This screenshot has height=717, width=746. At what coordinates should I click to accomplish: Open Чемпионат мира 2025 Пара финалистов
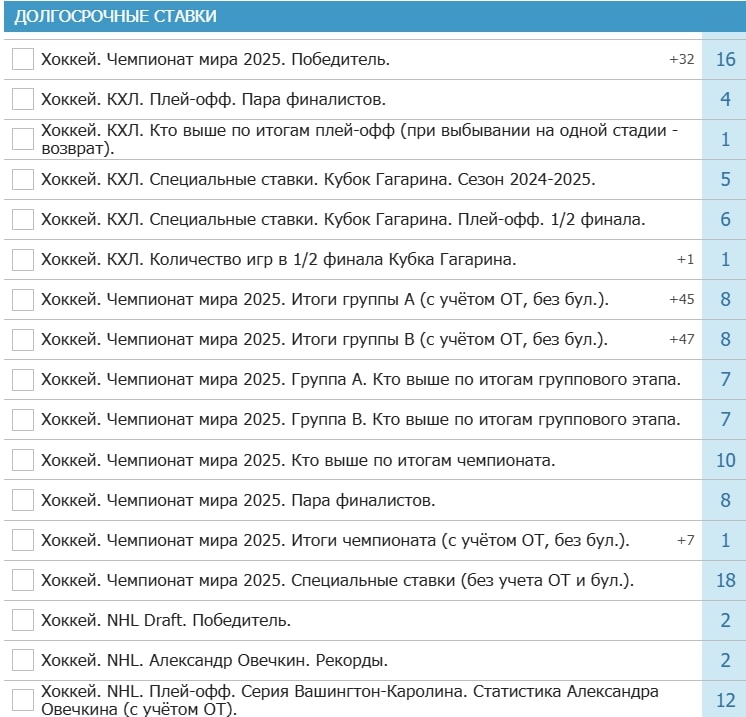(x=238, y=500)
